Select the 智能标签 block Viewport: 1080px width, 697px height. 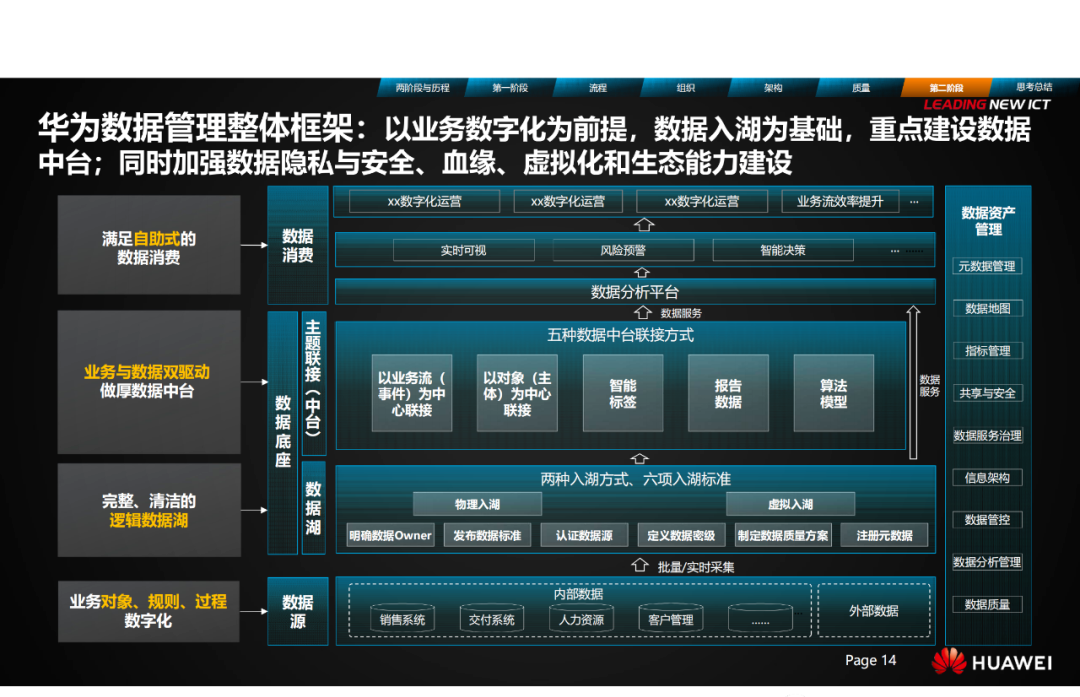pyautogui.click(x=623, y=393)
